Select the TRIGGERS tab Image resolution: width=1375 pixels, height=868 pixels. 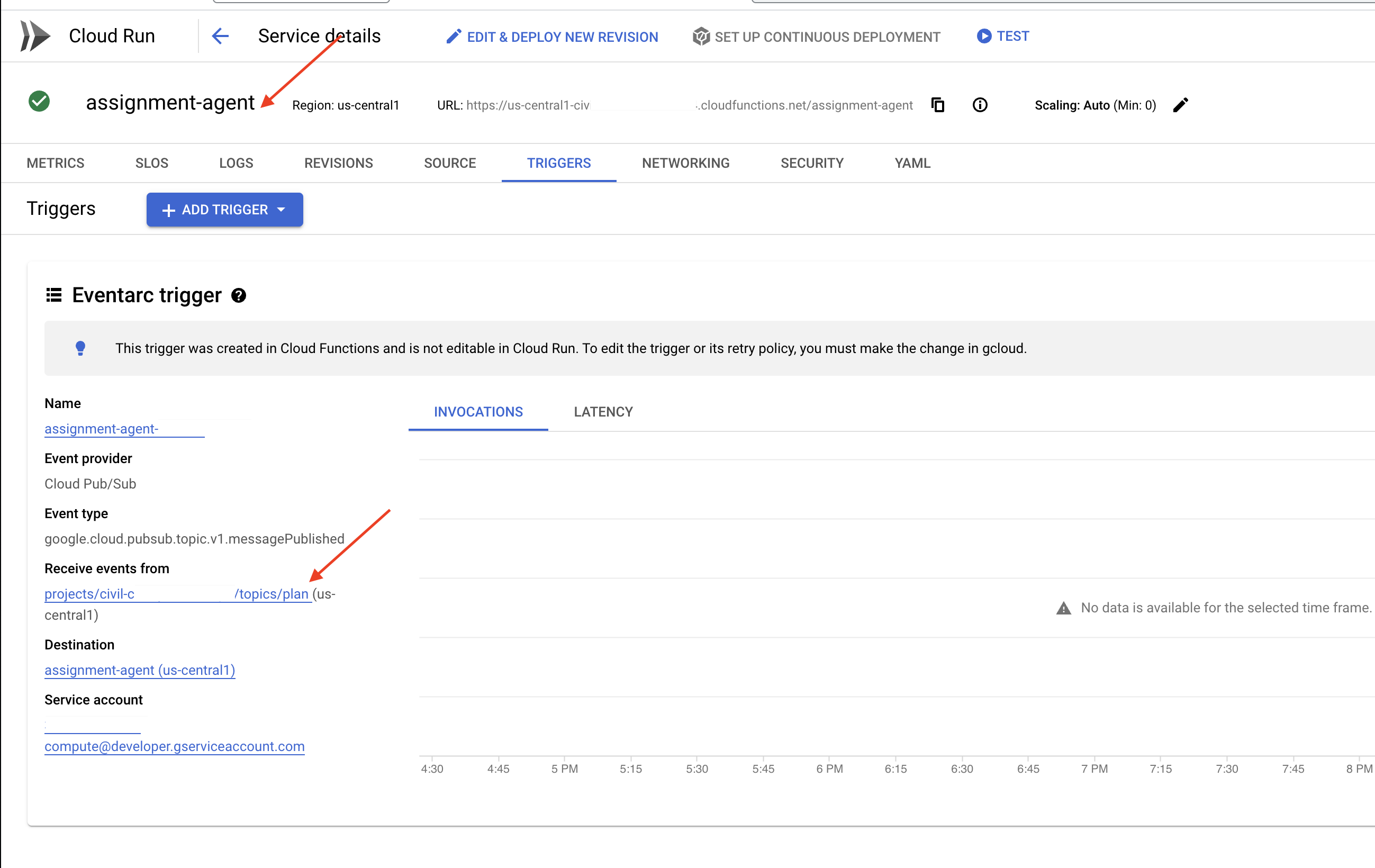click(x=559, y=162)
